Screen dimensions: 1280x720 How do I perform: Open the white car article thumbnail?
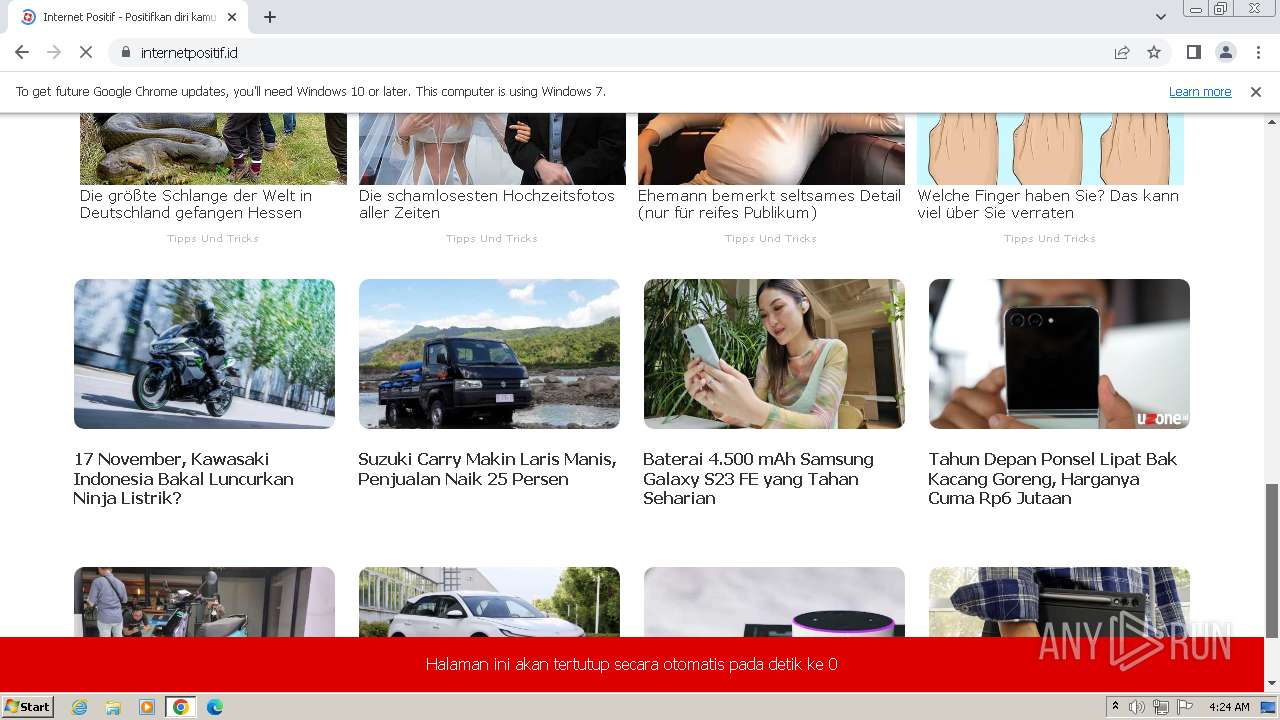489,602
